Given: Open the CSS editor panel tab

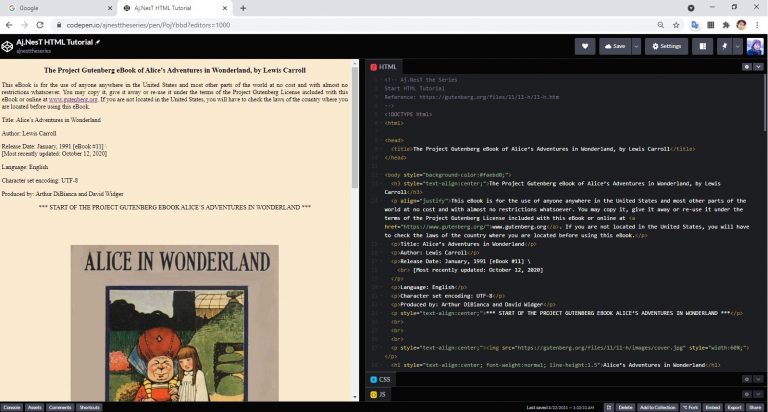Looking at the screenshot, I should pyautogui.click(x=384, y=380).
